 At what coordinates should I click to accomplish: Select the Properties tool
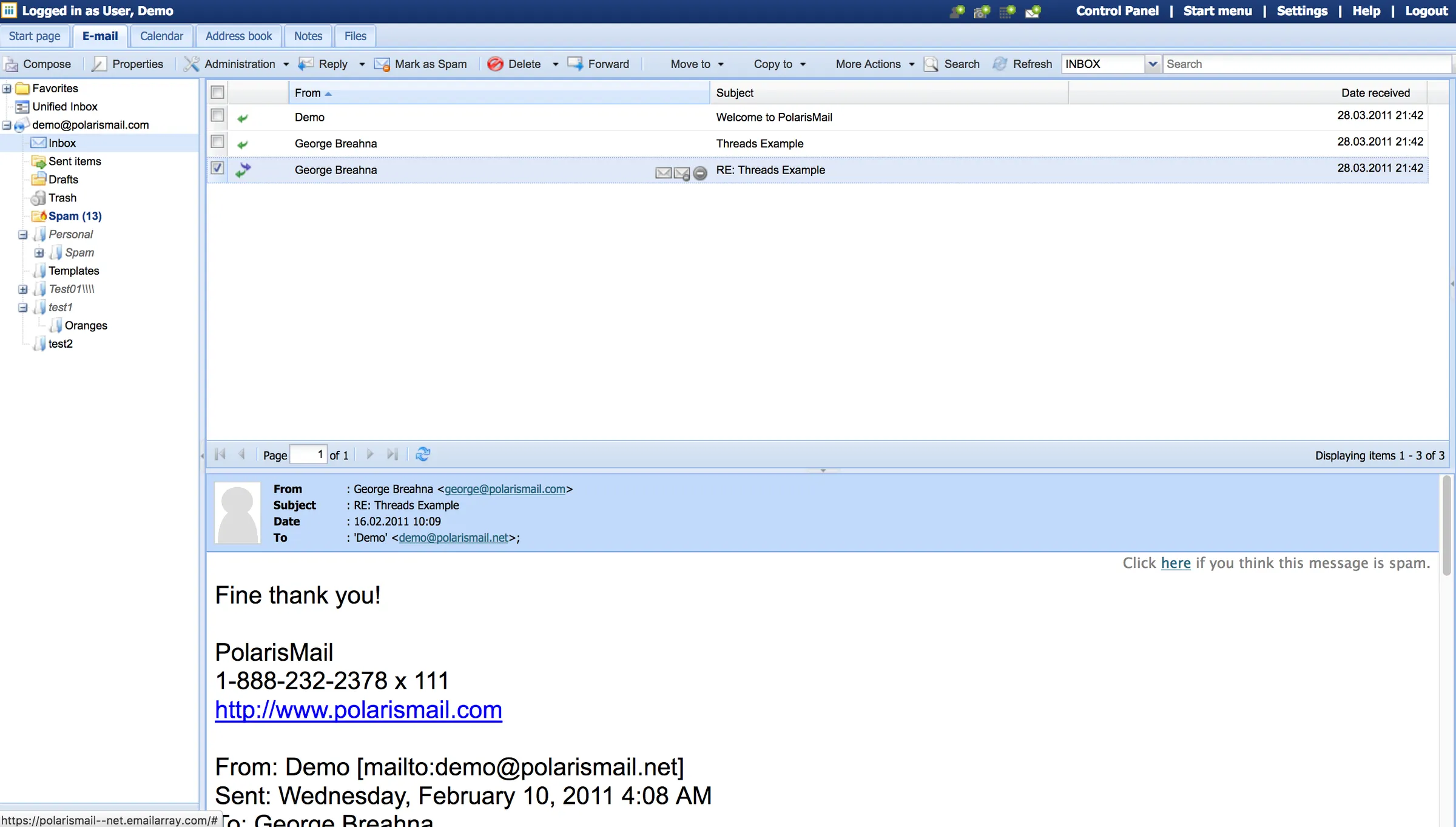(129, 64)
